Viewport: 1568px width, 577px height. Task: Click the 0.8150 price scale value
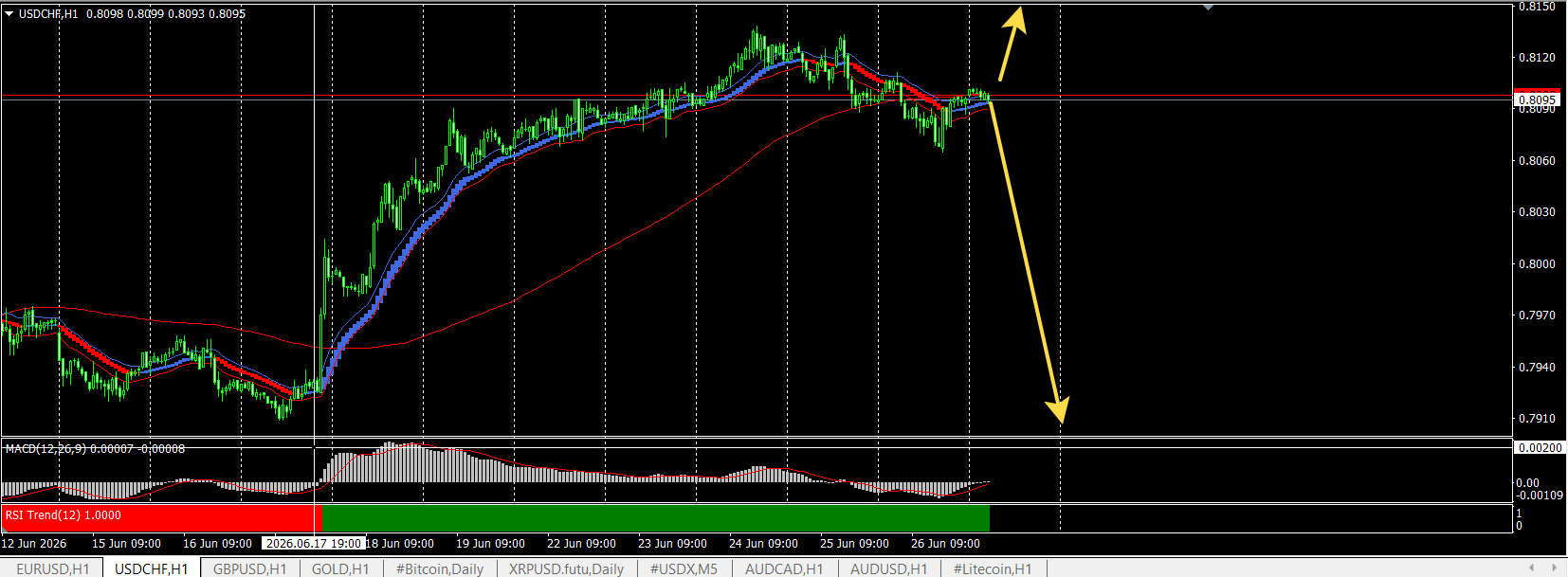[1537, 7]
